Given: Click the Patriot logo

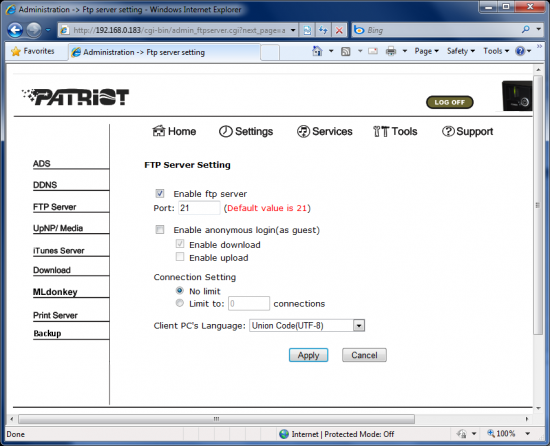Looking at the screenshot, I should point(75,97).
